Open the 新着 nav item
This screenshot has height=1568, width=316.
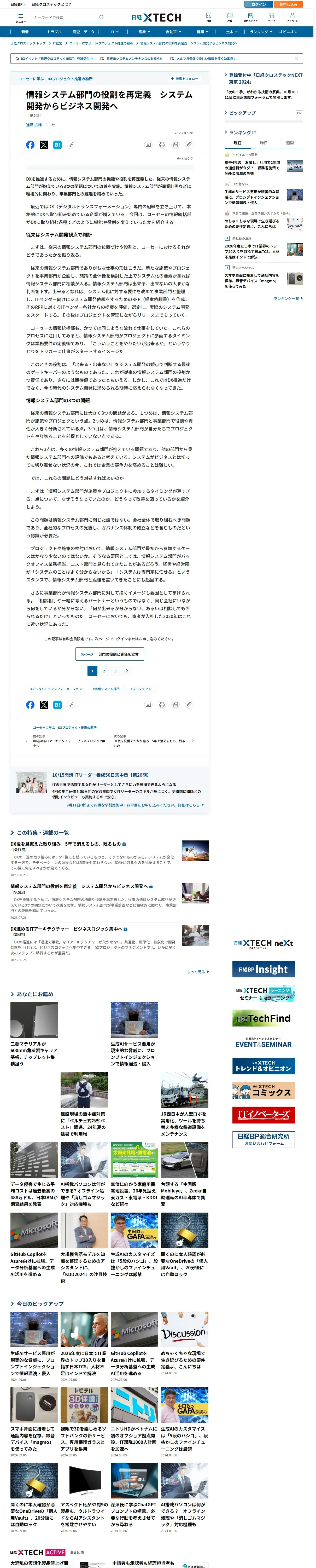tap(25, 32)
